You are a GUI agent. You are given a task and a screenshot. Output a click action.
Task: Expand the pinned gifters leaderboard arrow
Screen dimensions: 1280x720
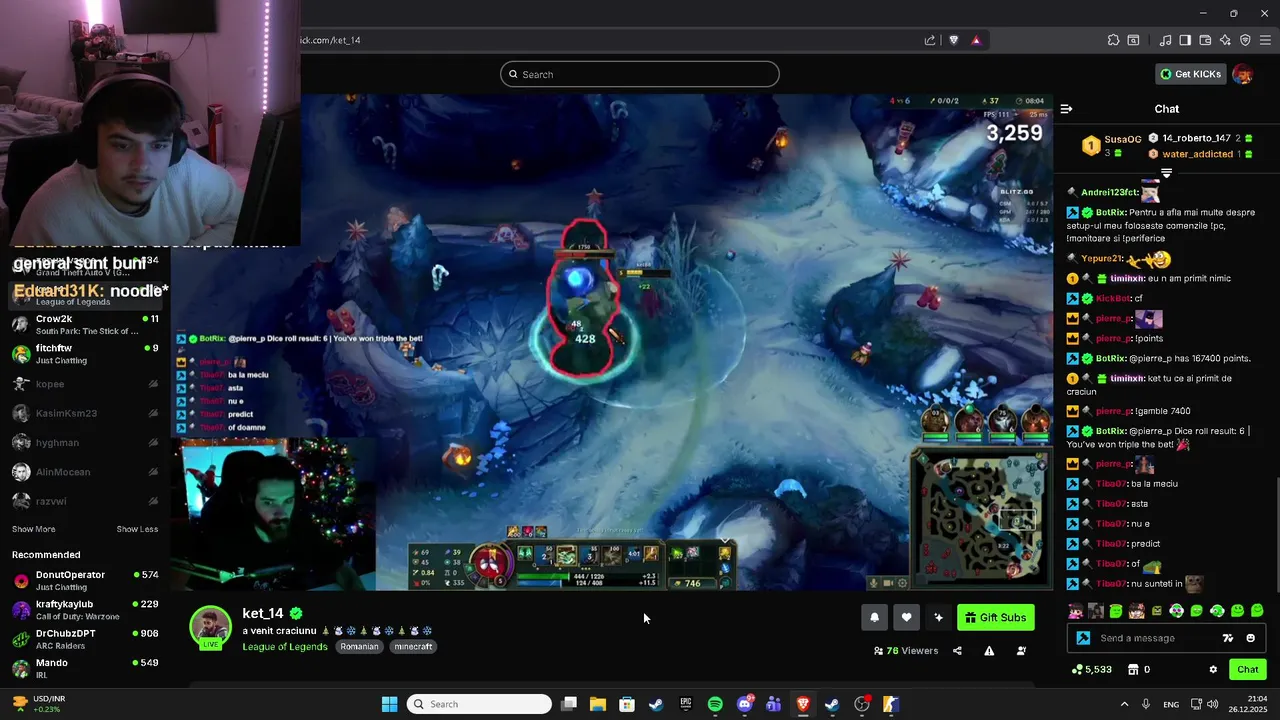point(1166,172)
